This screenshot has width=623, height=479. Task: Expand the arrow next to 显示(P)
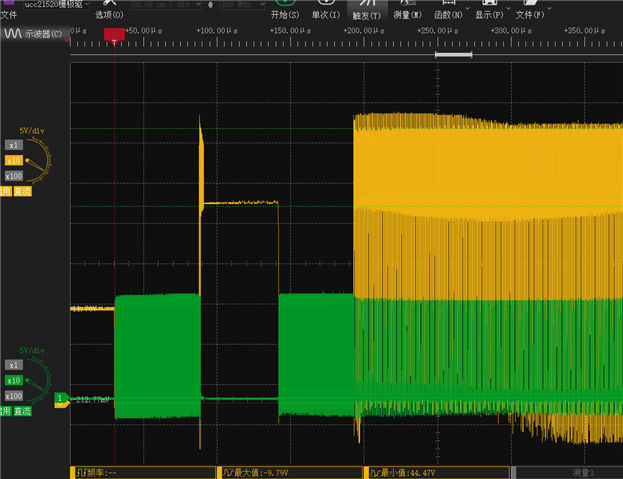pyautogui.click(x=509, y=8)
